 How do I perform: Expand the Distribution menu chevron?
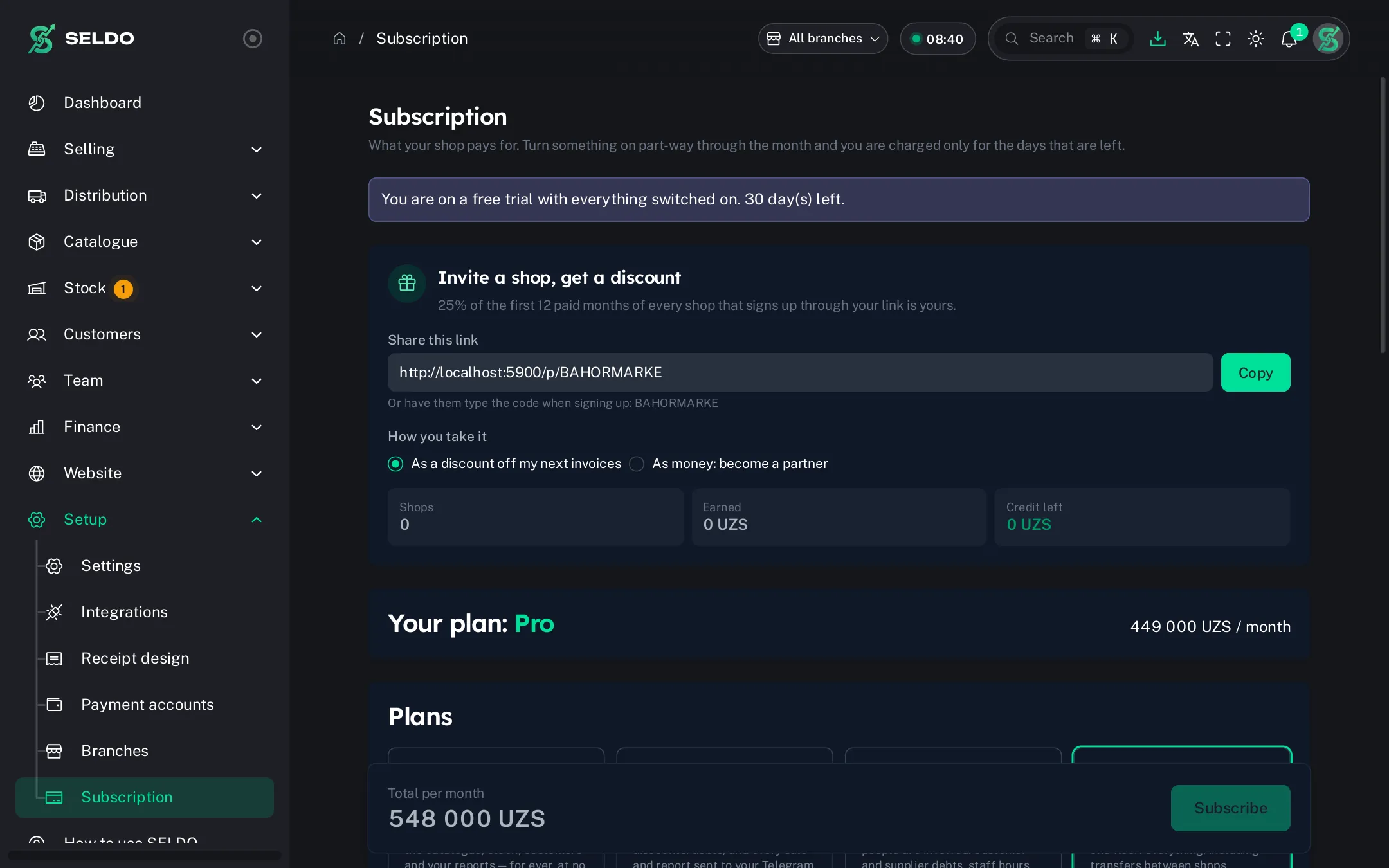tap(257, 195)
